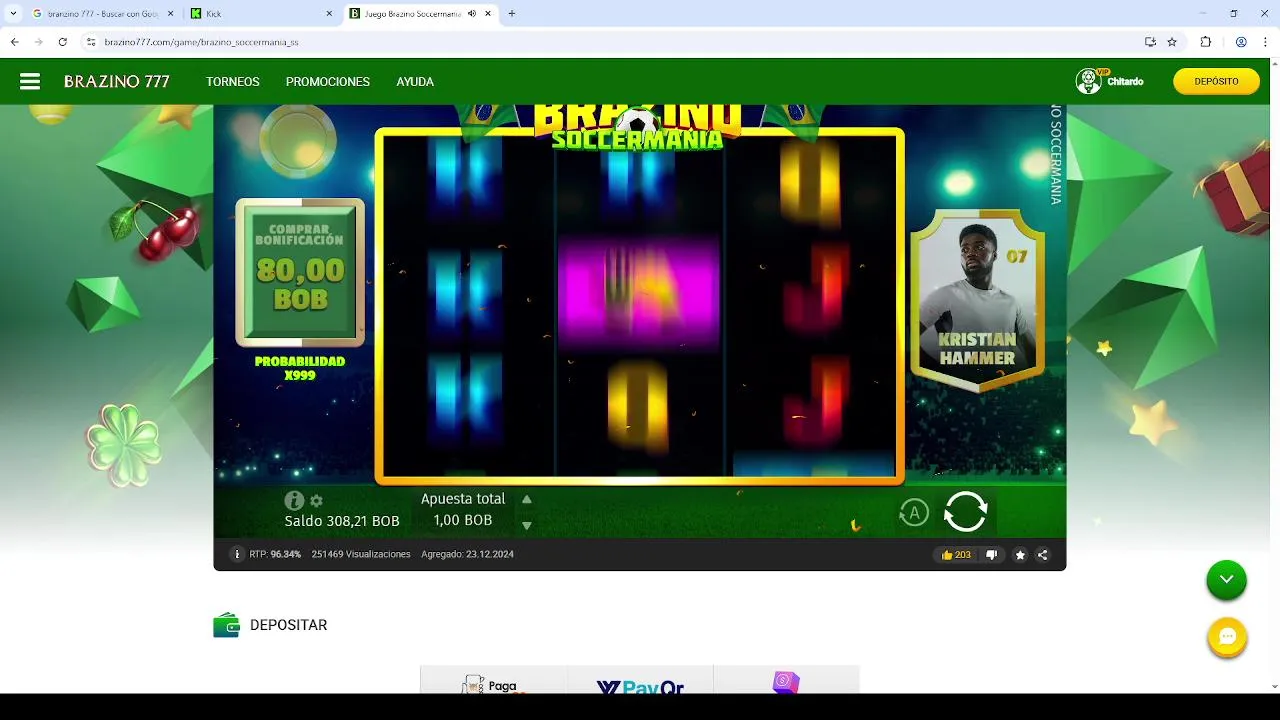Open the TORNEOS menu item

(x=233, y=82)
